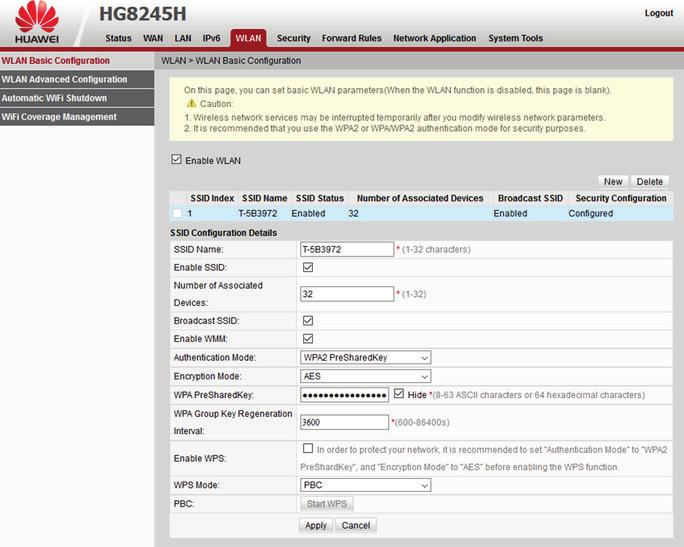Open Automatic WiFi Shutdown in sidebar
Screen dimensions: 684x547
(x=77, y=98)
